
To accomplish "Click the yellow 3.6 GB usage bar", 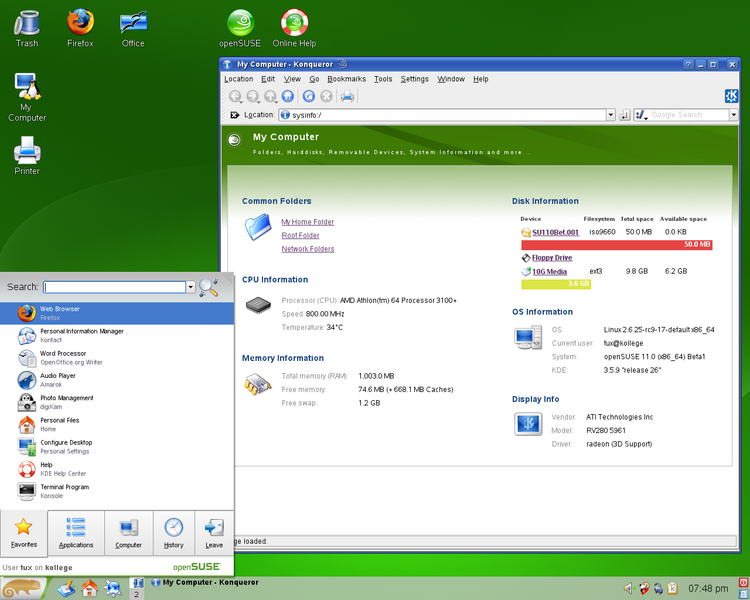I will point(556,284).
